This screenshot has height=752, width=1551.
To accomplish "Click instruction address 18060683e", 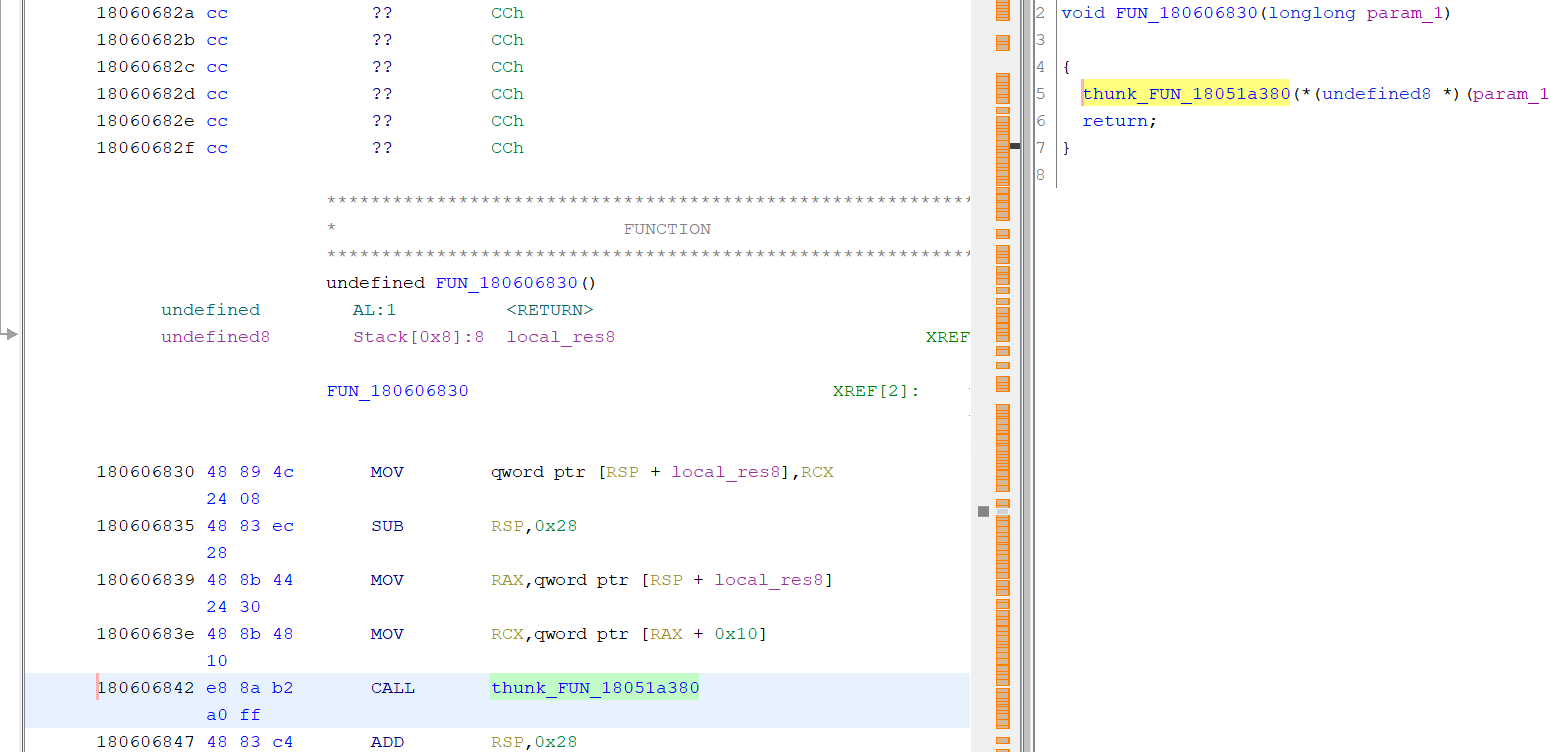I will pos(146,634).
